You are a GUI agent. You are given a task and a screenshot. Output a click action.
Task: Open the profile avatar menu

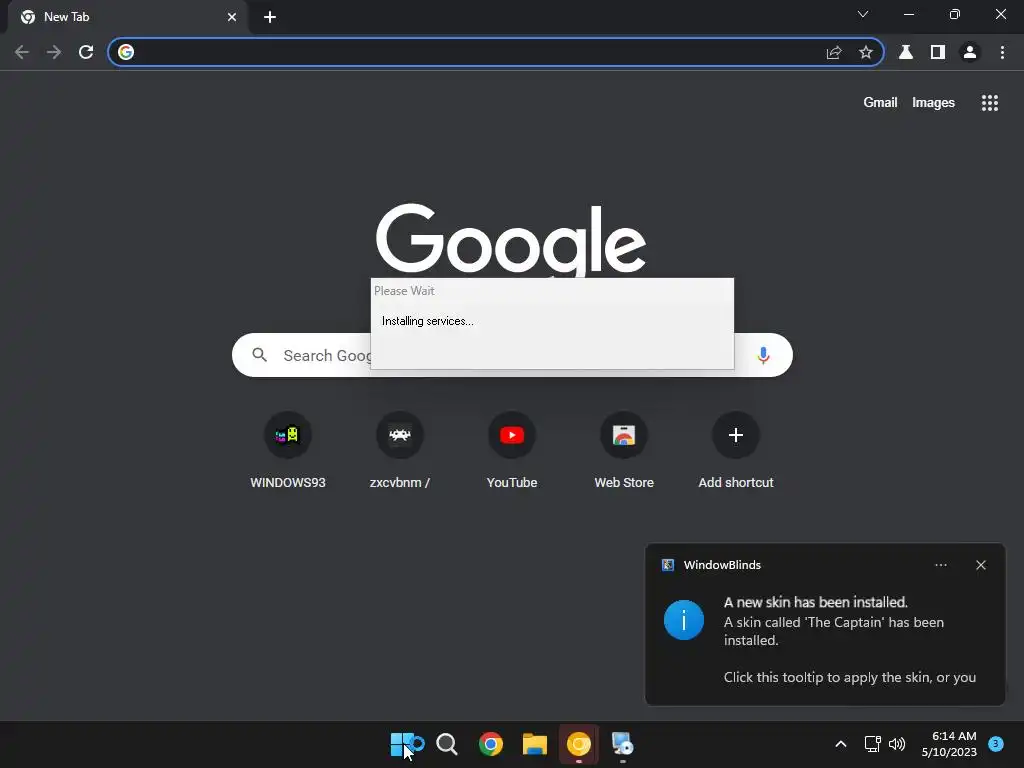point(970,52)
